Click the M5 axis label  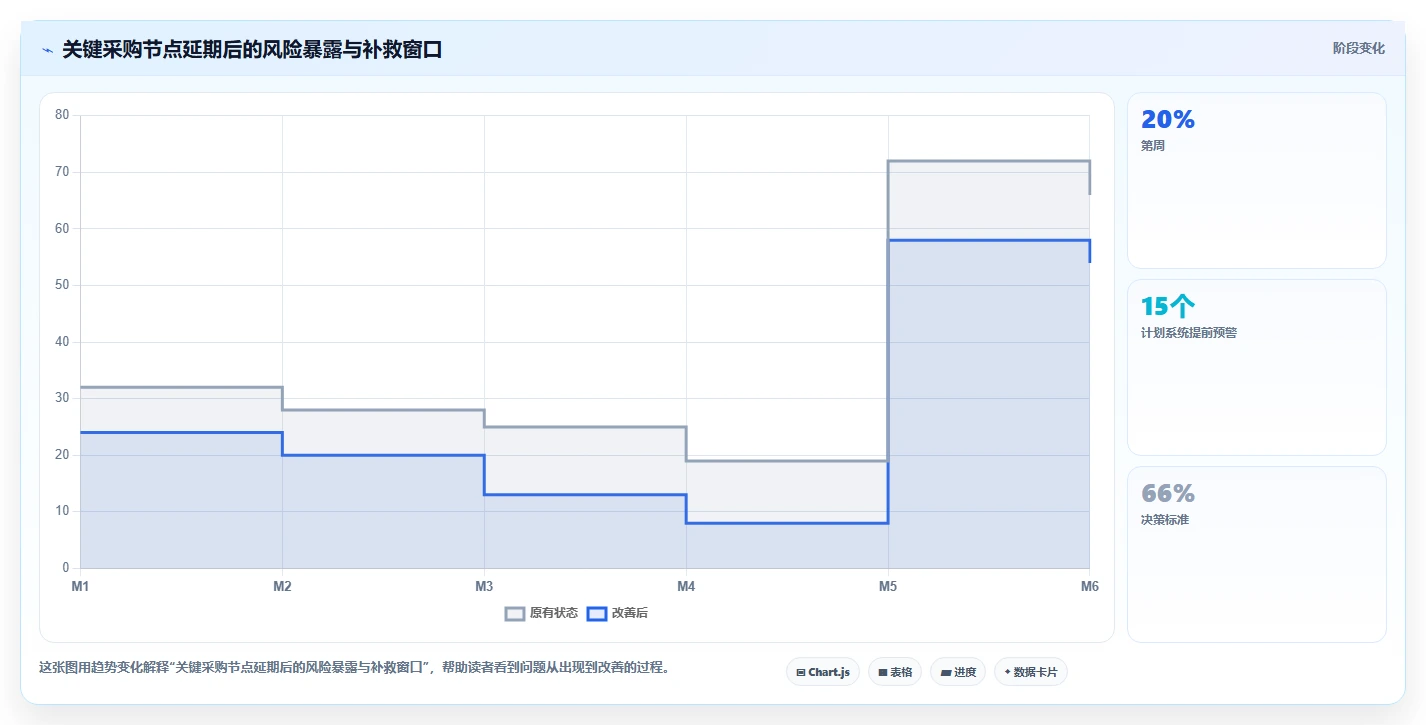tap(888, 586)
